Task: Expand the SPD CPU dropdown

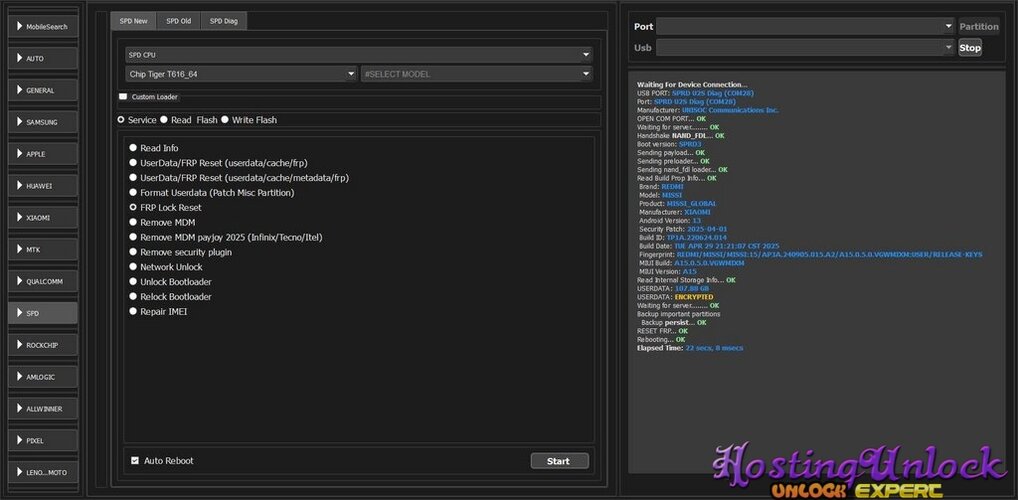Action: click(x=359, y=55)
